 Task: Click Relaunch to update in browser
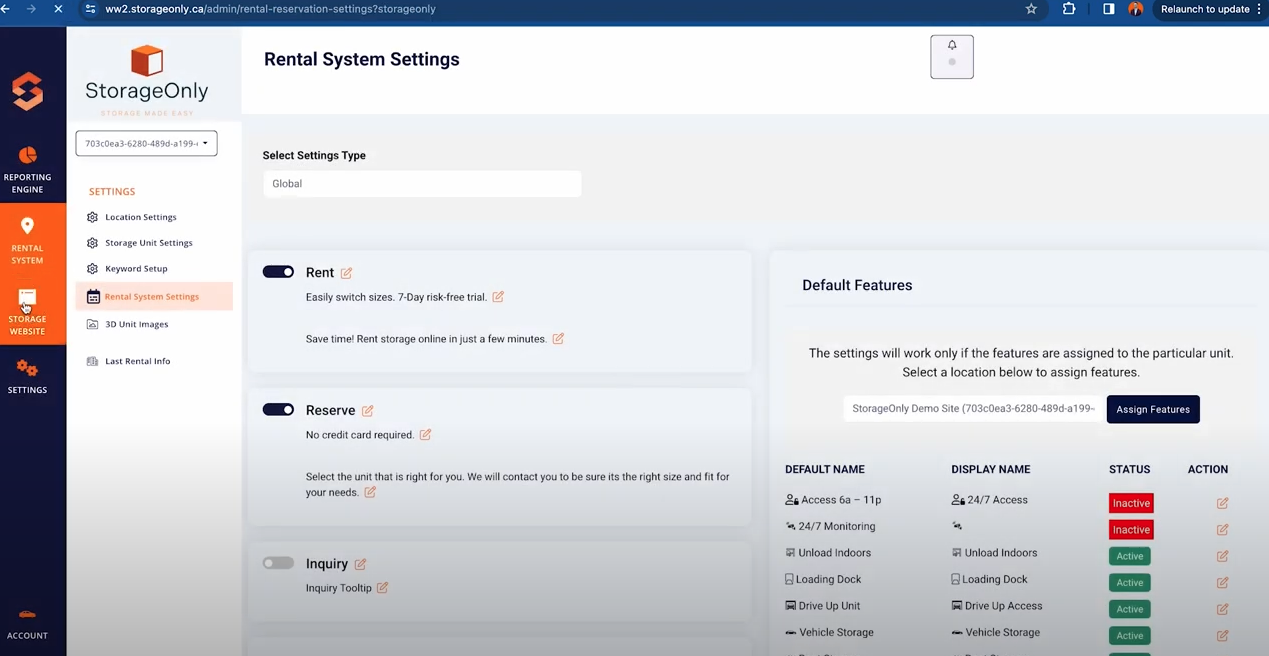1205,9
